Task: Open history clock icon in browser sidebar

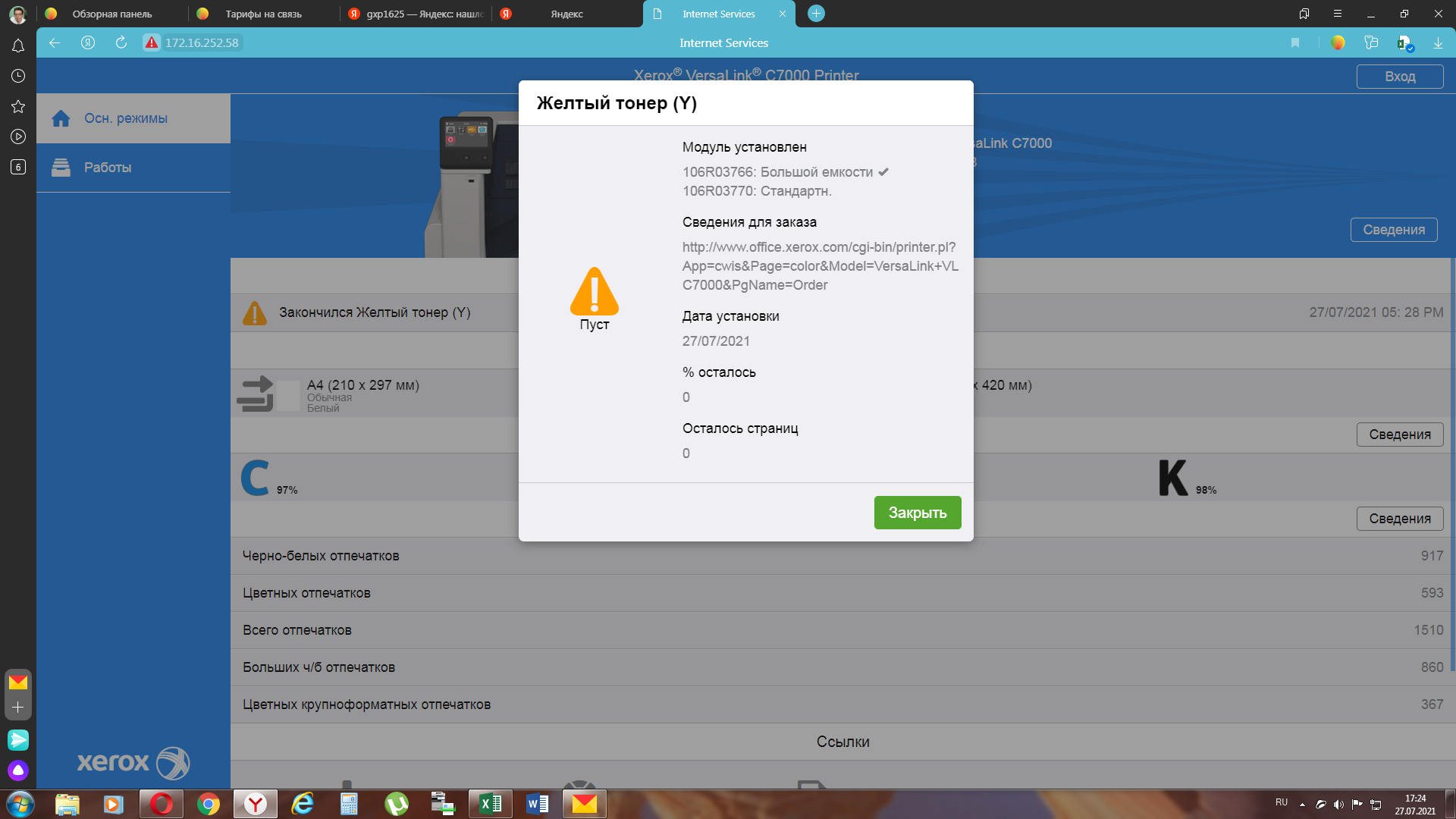Action: click(x=18, y=76)
